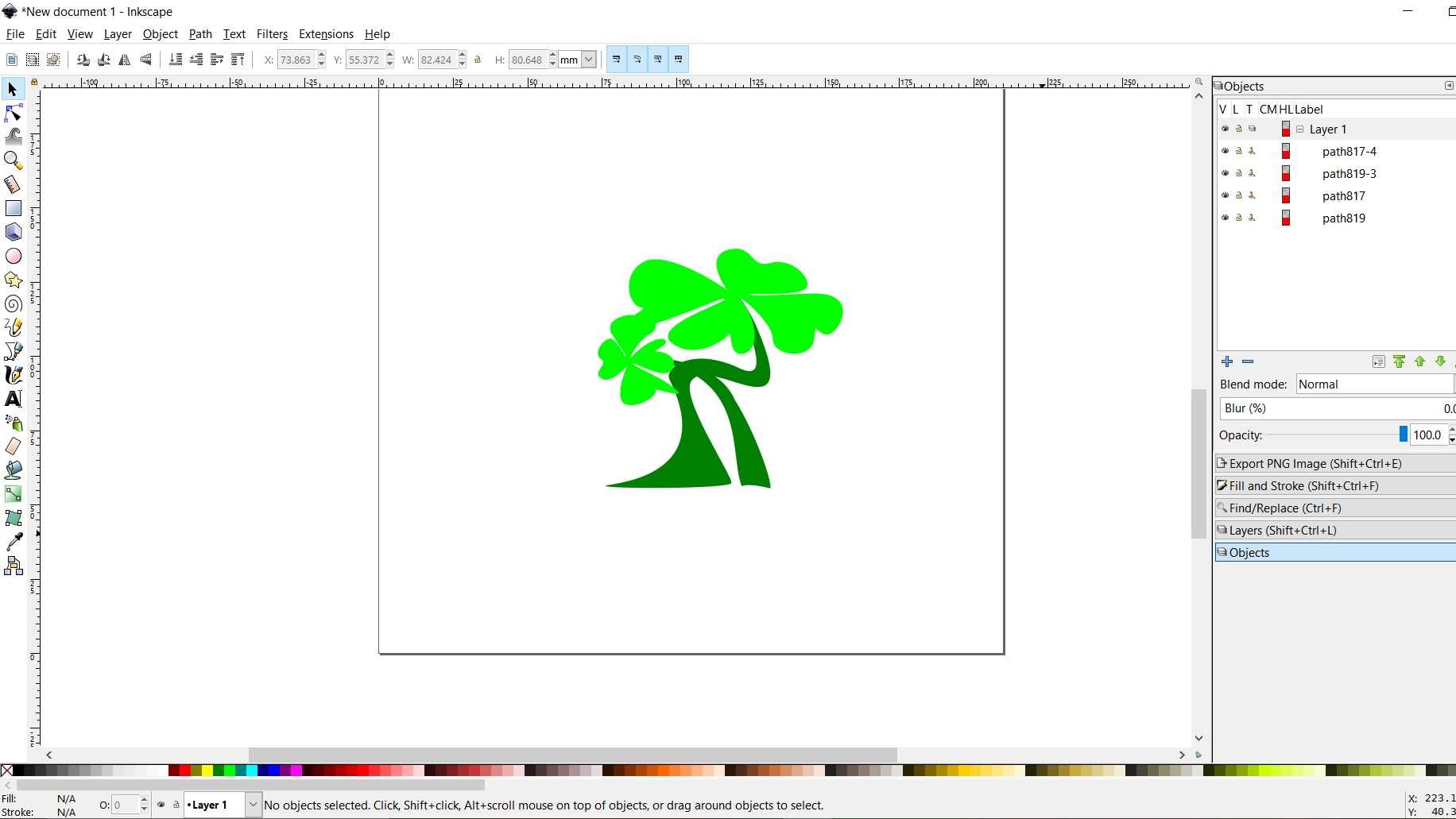This screenshot has width=1456, height=819.
Task: Select the Spiral tool
Action: point(13,303)
